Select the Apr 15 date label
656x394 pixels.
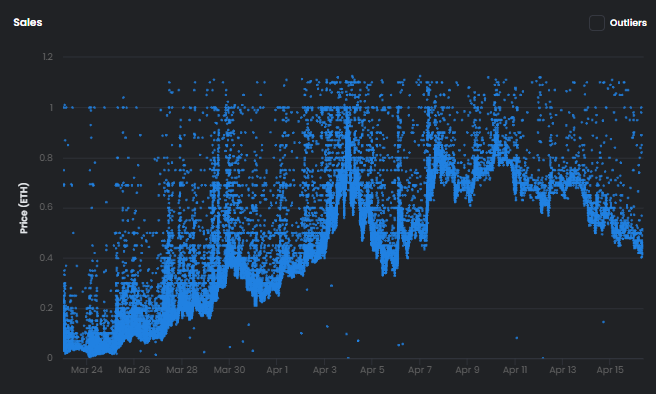[x=610, y=370]
